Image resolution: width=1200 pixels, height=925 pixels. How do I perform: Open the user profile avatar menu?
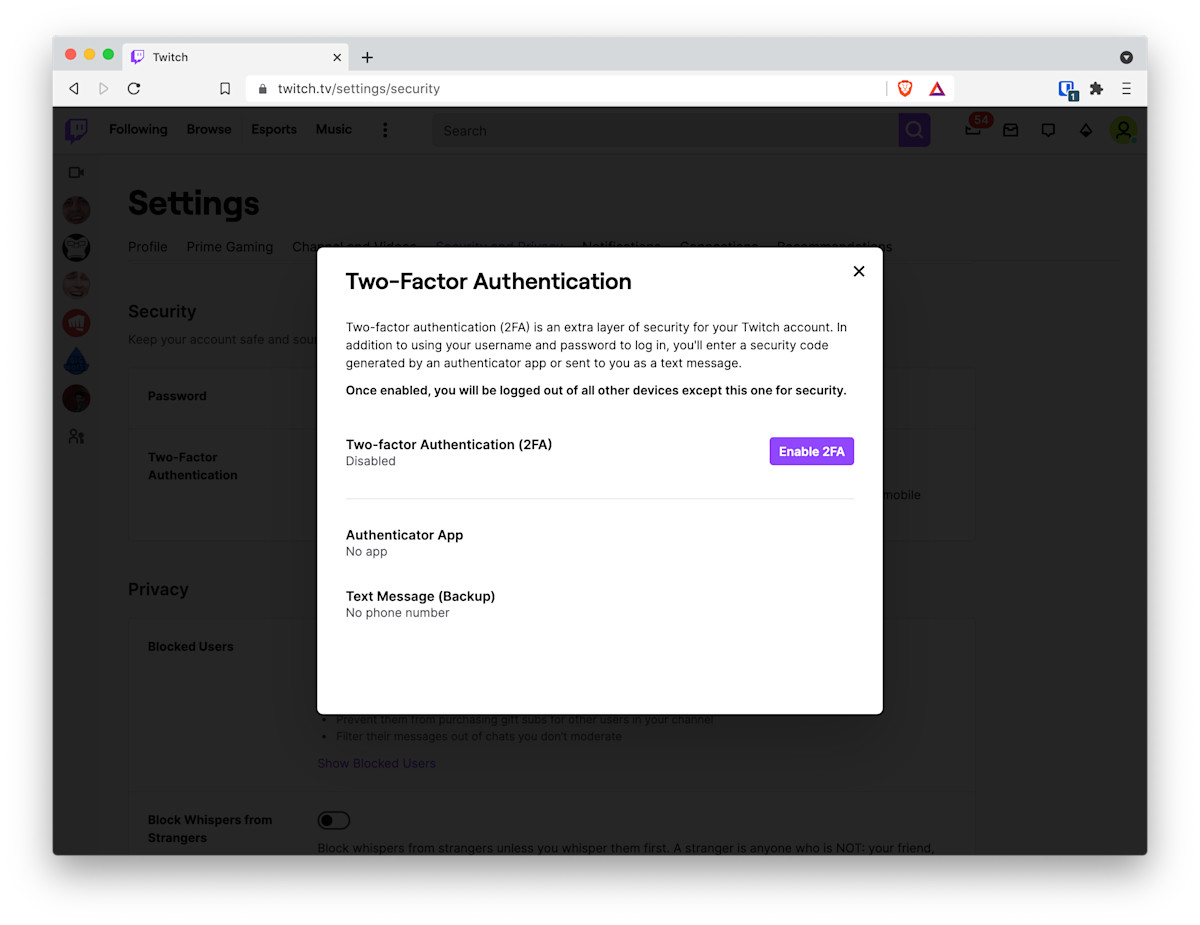tap(1123, 130)
